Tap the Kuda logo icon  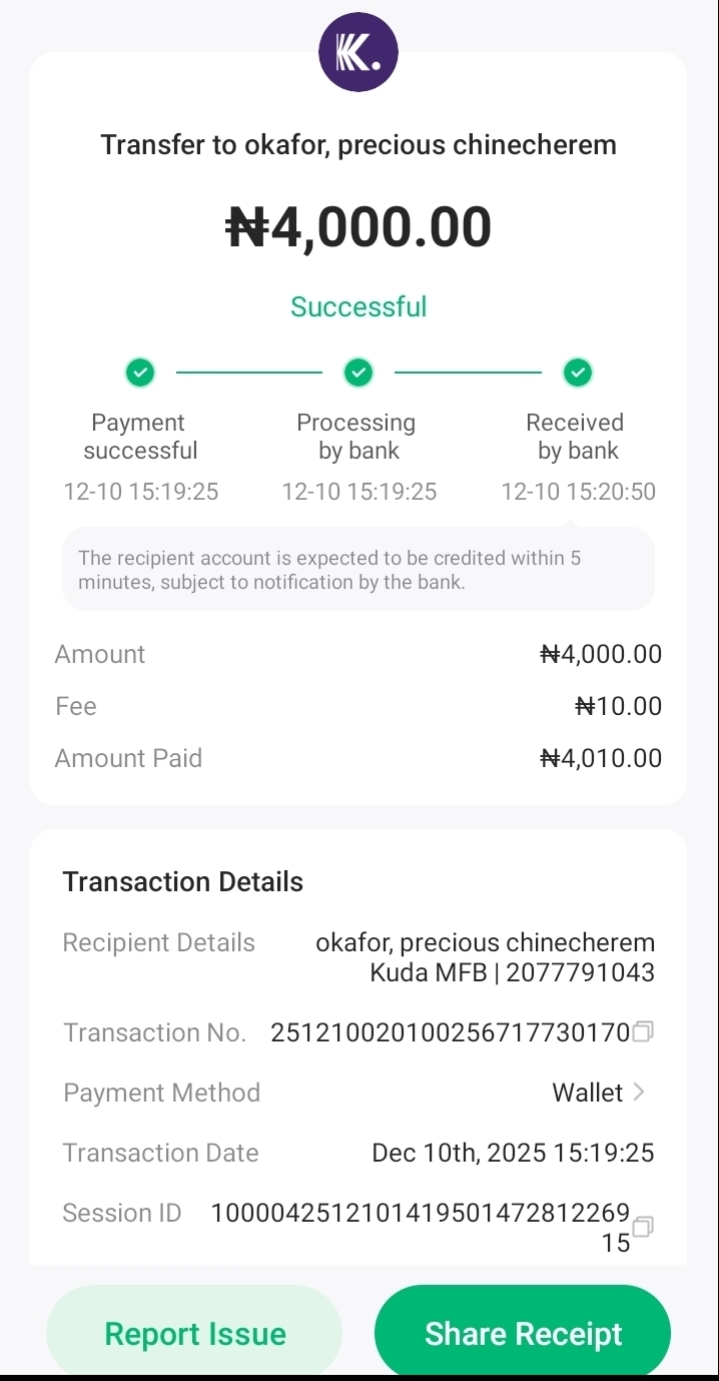[x=358, y=52]
